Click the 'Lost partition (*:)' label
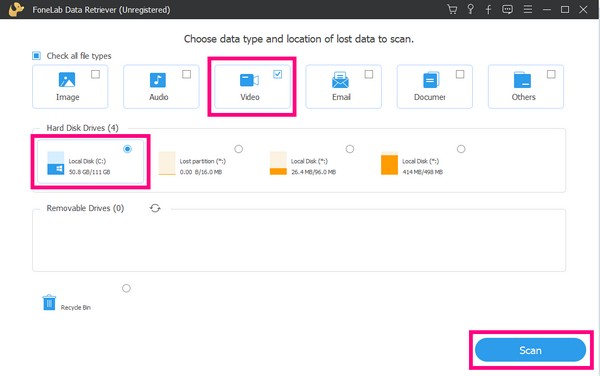This screenshot has height=376, width=600. click(x=203, y=161)
